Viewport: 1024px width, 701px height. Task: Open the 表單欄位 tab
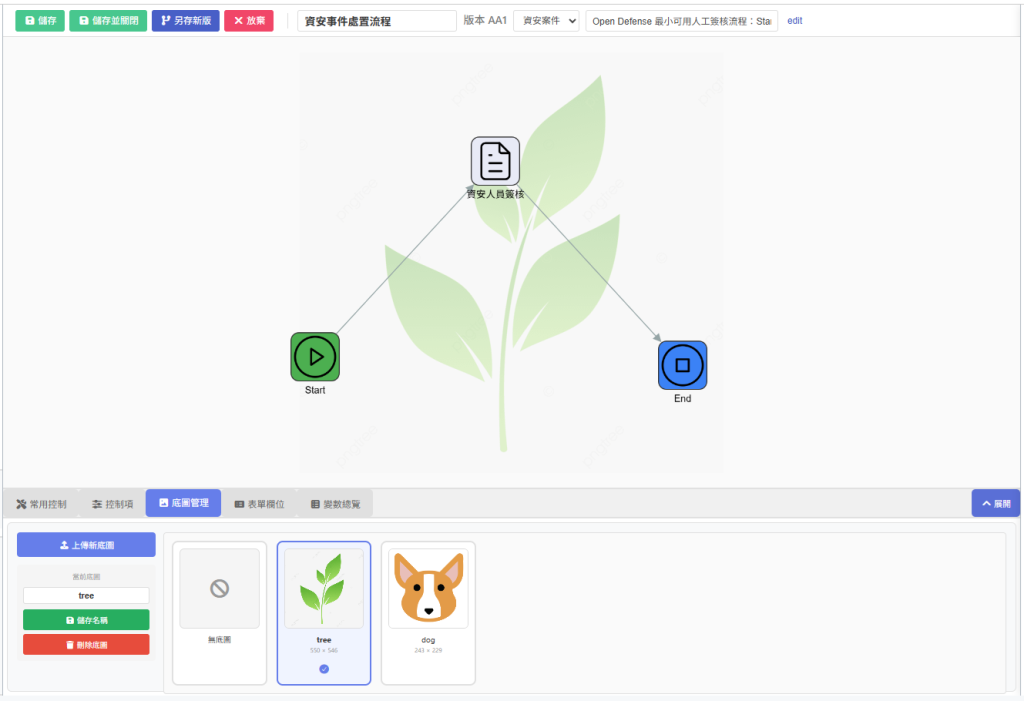point(259,504)
